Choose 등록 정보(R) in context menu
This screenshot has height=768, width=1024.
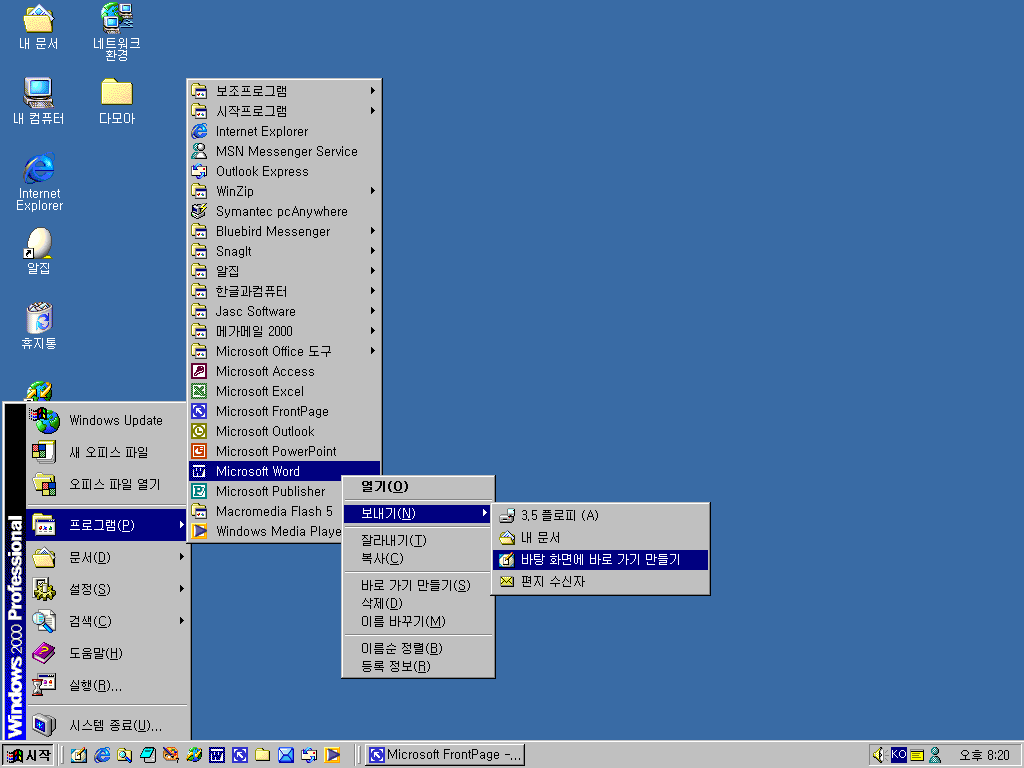click(418, 666)
